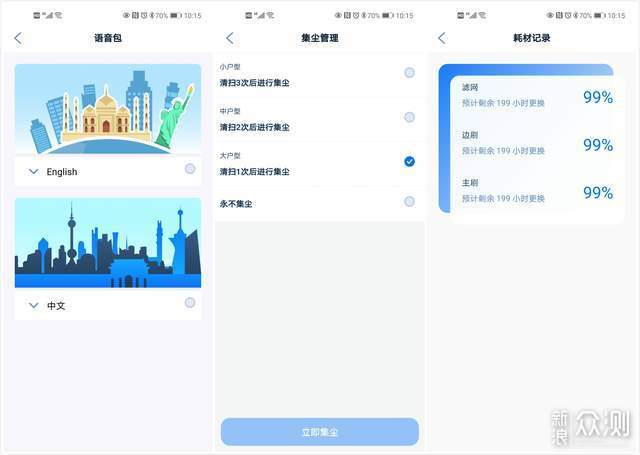
Task: Select the 中文 voice pack radio button
Action: tap(190, 302)
